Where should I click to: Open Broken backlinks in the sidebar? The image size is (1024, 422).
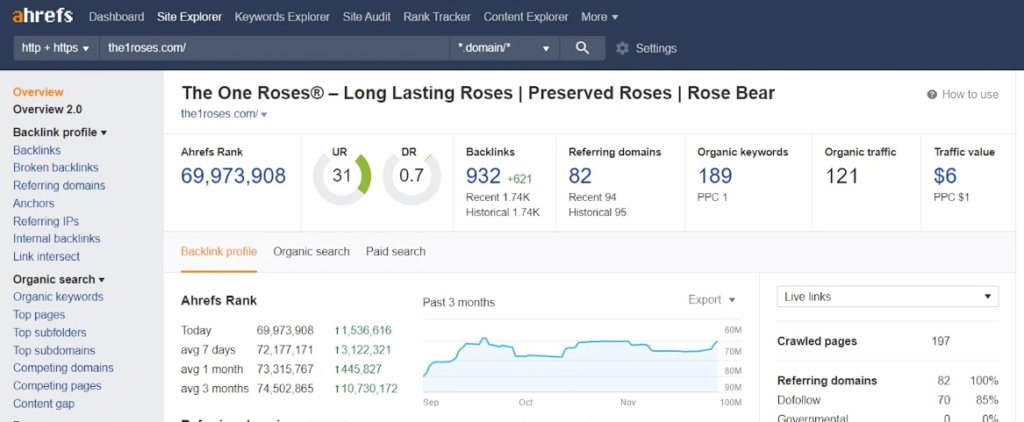[x=55, y=168]
